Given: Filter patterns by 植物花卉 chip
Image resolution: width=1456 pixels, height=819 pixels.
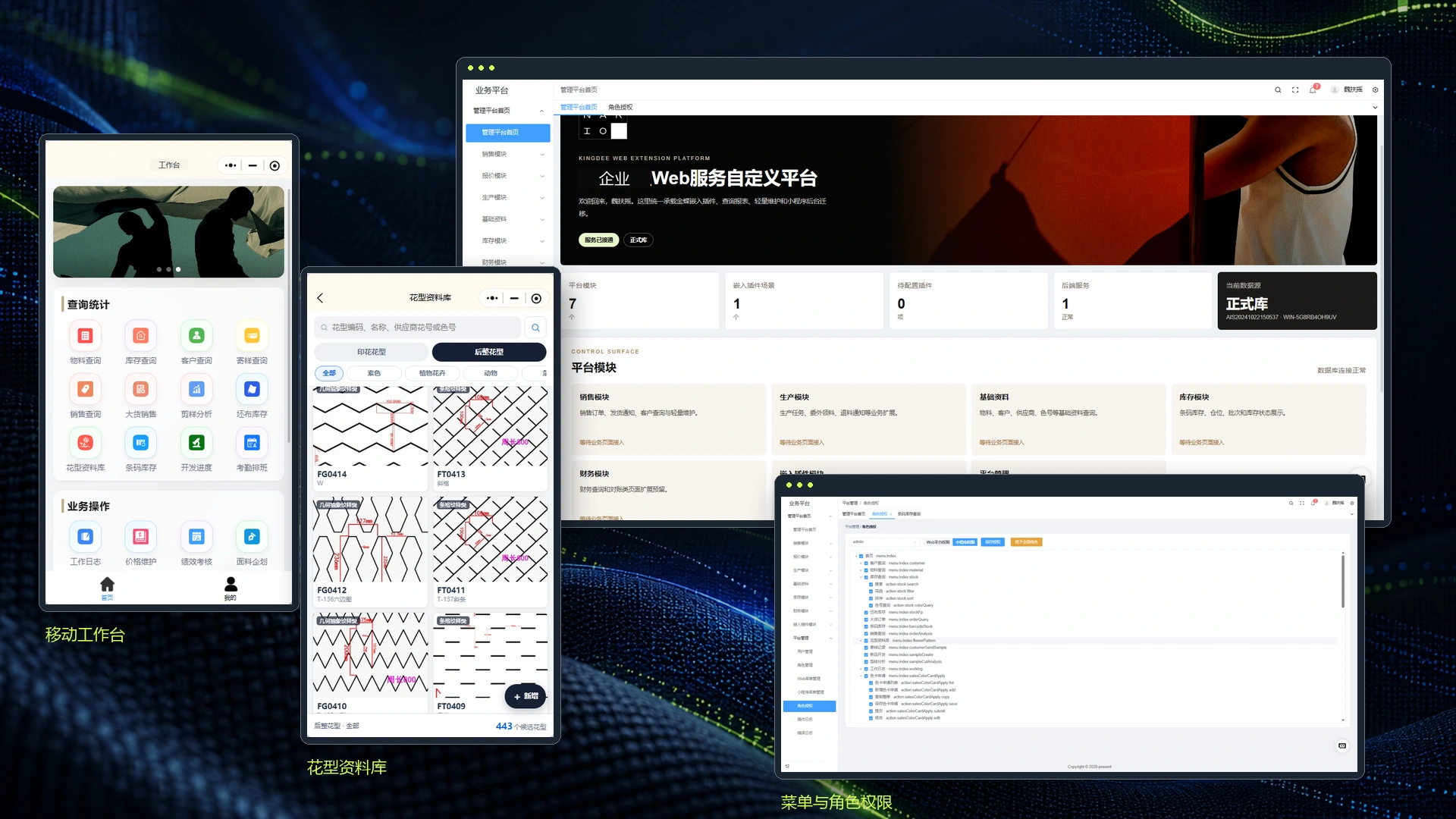Looking at the screenshot, I should (x=432, y=373).
